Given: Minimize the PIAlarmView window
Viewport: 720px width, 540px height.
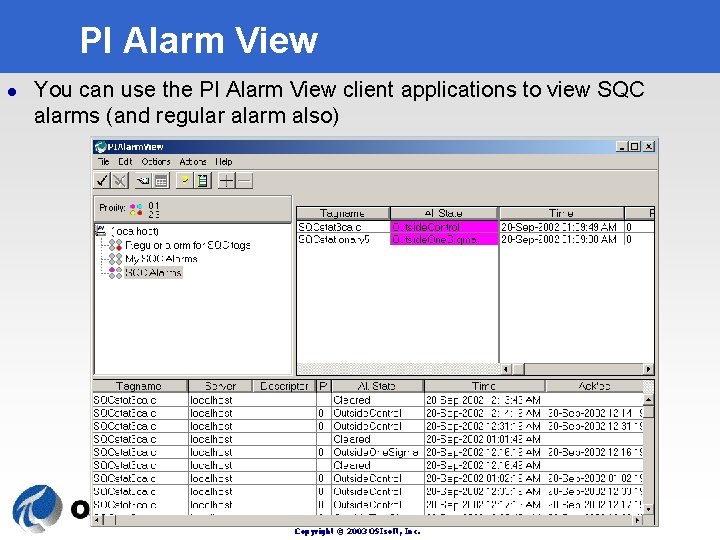Looking at the screenshot, I should pos(622,146).
